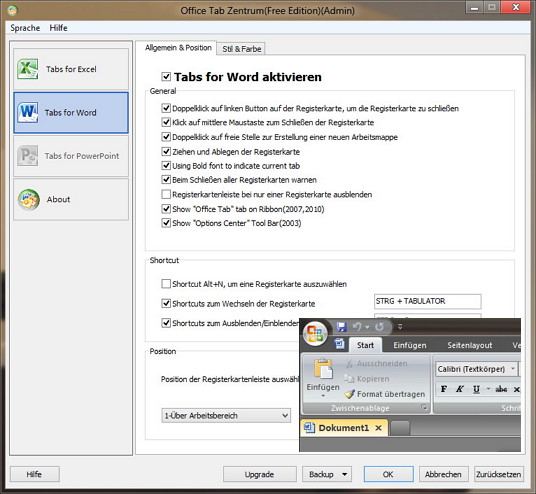The image size is (536, 494).
Task: Click the italic K button in the preview
Action: pos(460,389)
